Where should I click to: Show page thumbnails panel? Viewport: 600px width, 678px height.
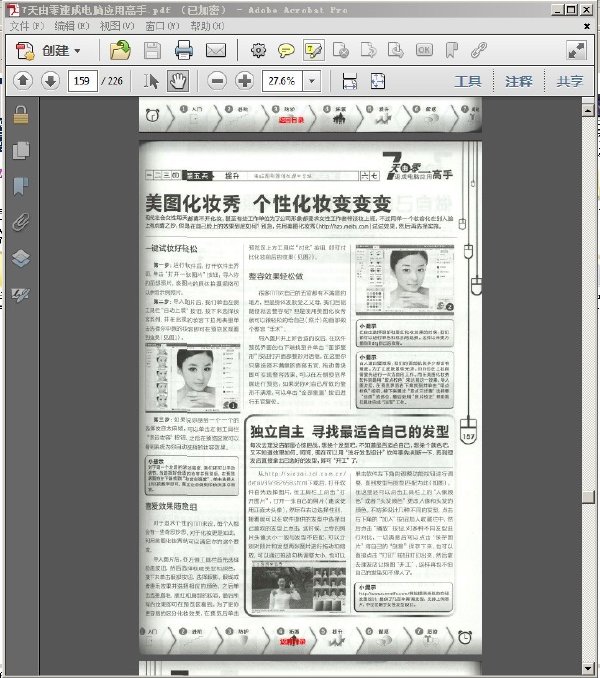[x=21, y=150]
